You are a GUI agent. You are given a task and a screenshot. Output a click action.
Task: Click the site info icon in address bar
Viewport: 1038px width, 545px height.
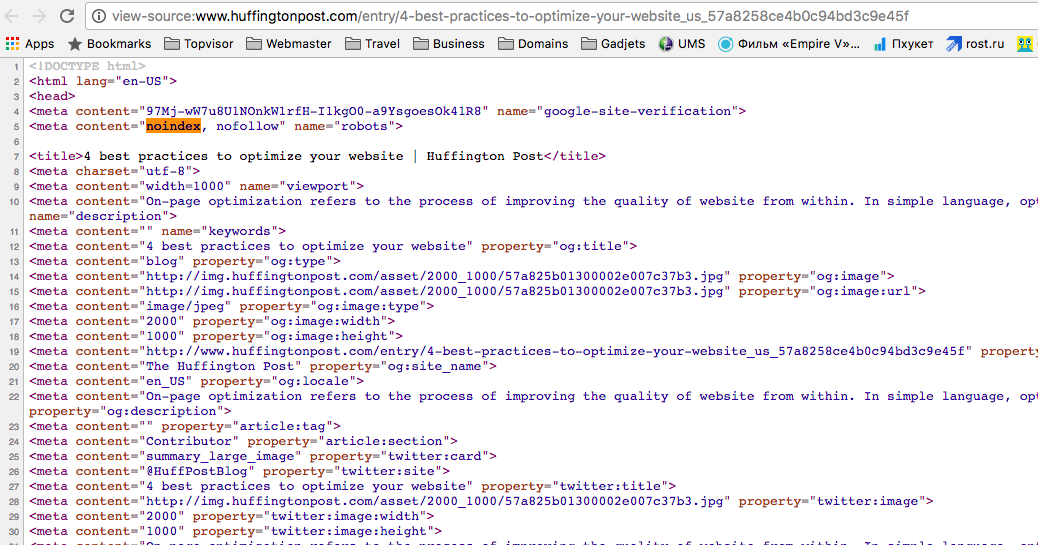tap(99, 16)
